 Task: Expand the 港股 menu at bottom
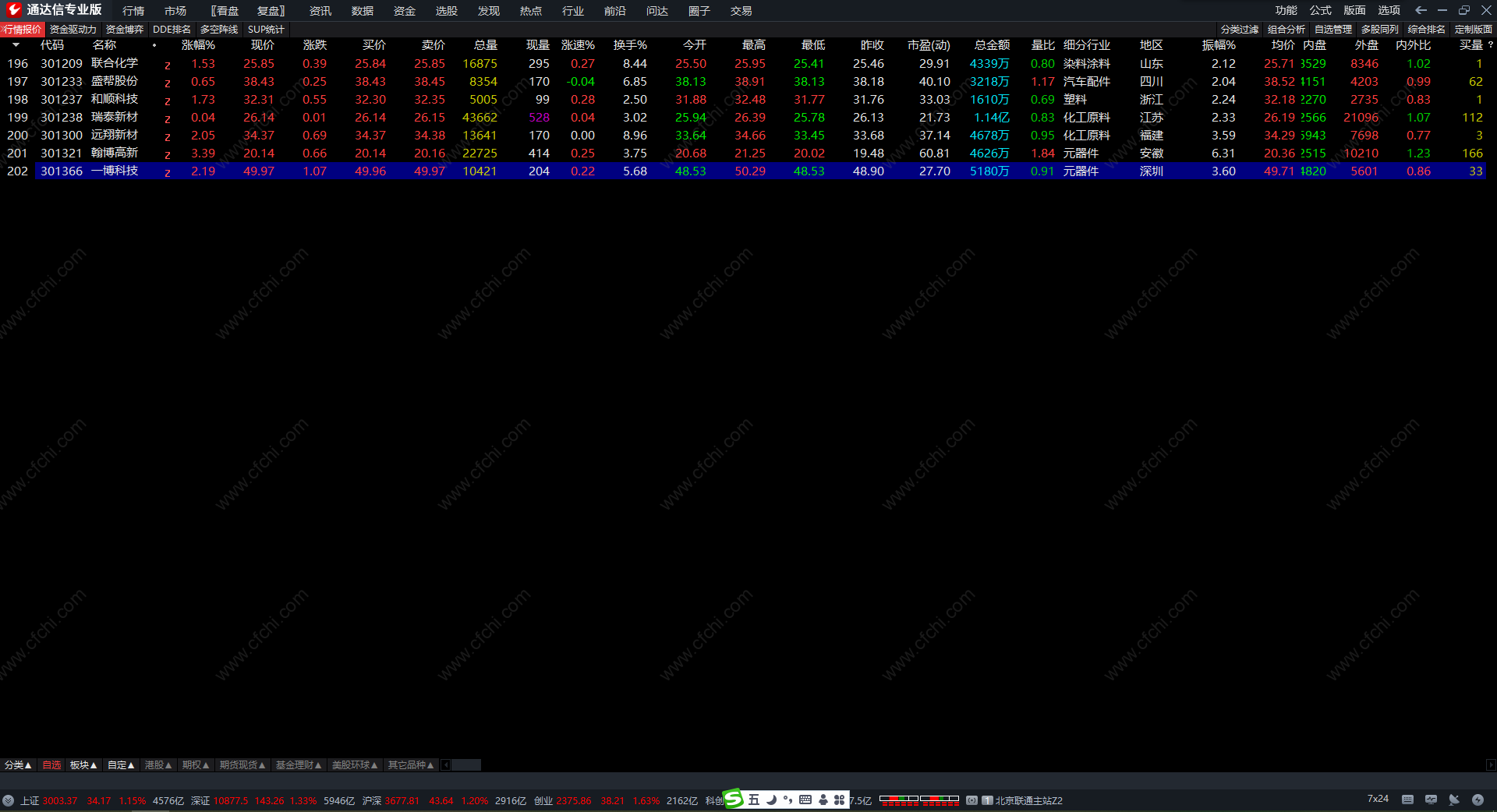tap(158, 765)
